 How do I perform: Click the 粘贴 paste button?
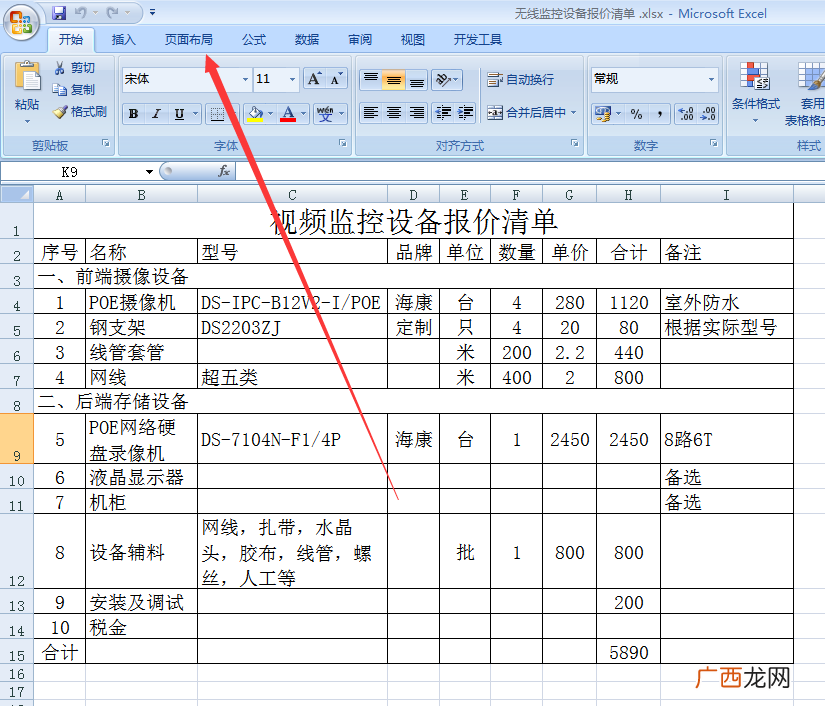[27, 85]
